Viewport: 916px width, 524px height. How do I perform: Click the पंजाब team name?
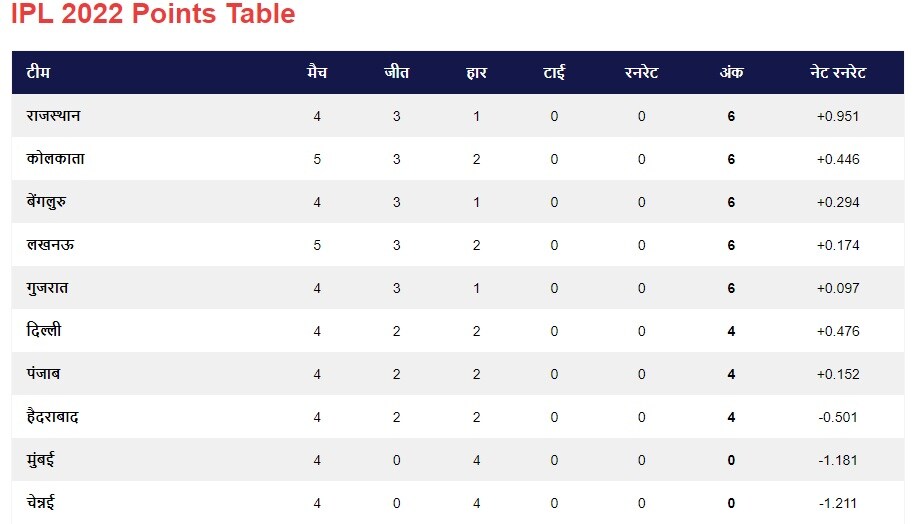click(x=43, y=374)
